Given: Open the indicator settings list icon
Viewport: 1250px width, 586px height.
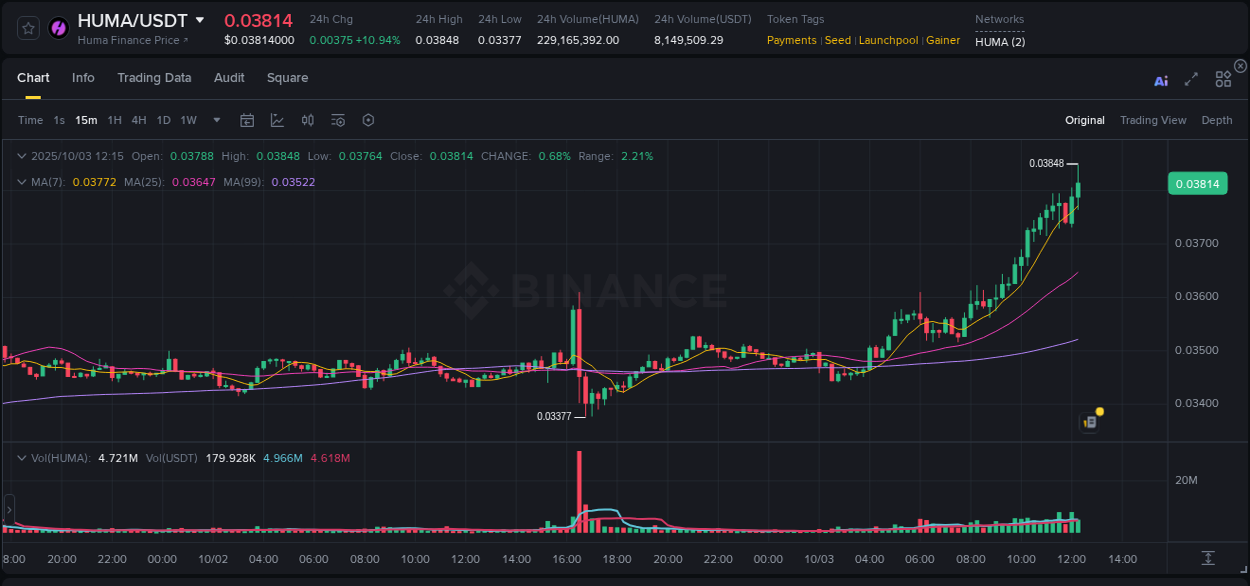Looking at the screenshot, I should pos(338,120).
